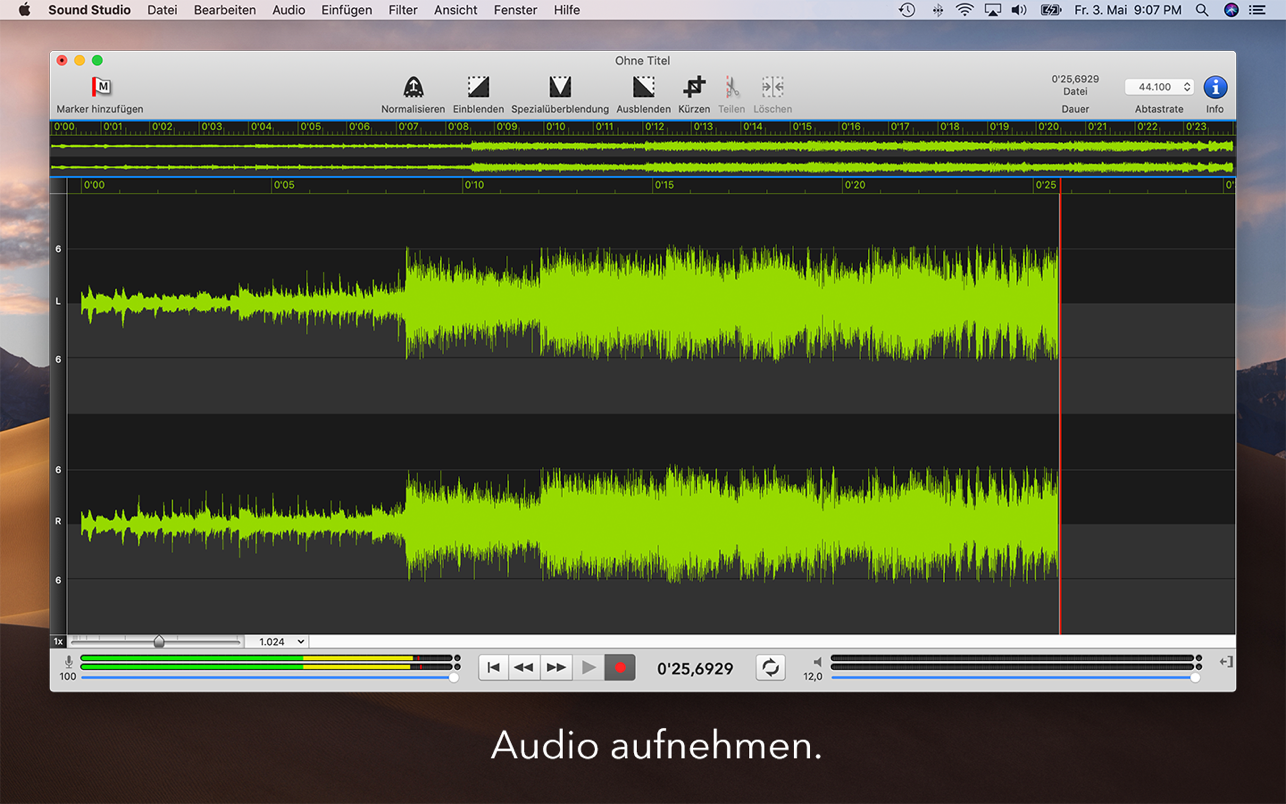Select the Kürzen crop tool
This screenshot has width=1286, height=804.
coord(694,87)
